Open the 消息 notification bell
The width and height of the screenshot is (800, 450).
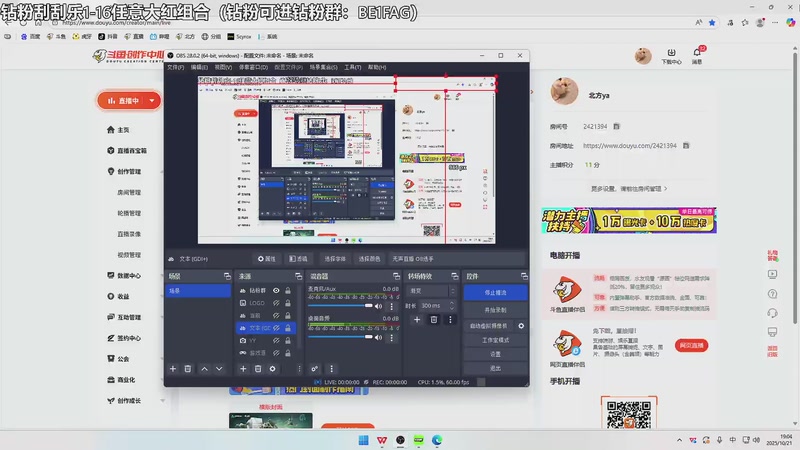click(x=697, y=55)
